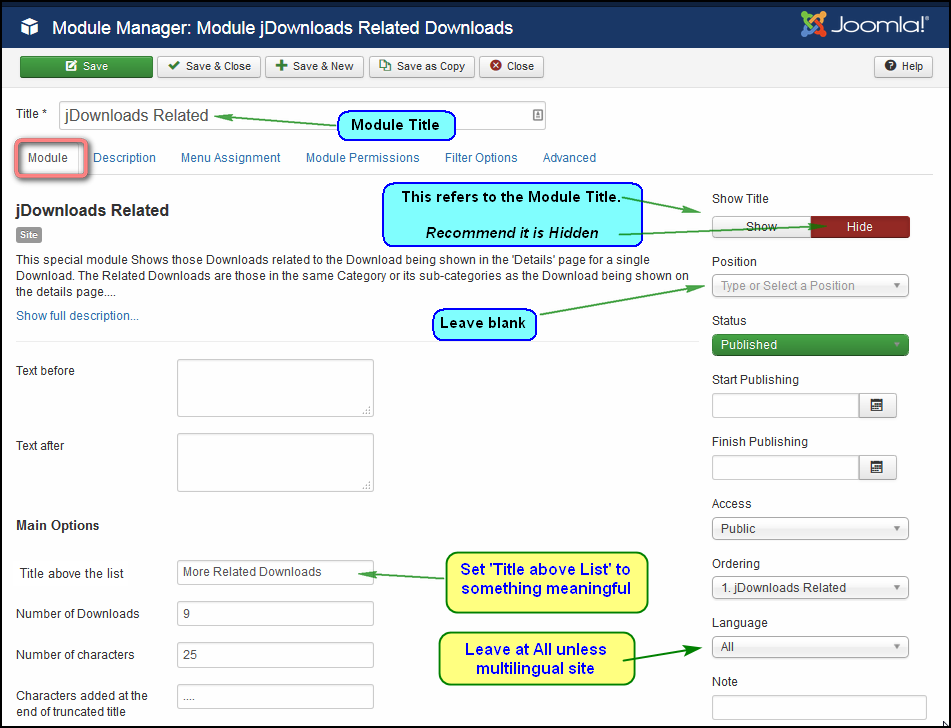Click the Joomla! logo
The width and height of the screenshot is (951, 728).
864,25
